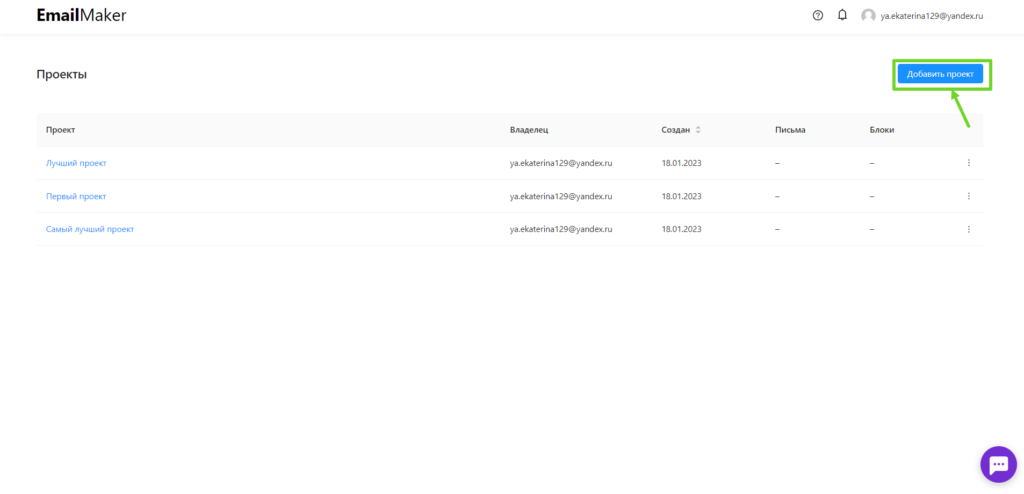Click owner email in Лучший проект row
This screenshot has height=494, width=1024.
pyautogui.click(x=561, y=163)
